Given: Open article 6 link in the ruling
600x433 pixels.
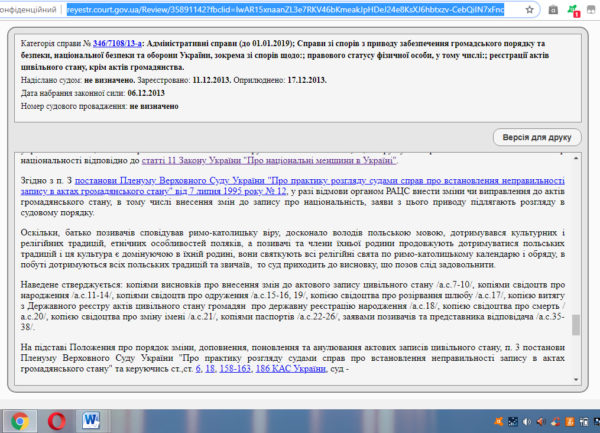Looking at the screenshot, I should (x=198, y=369).
